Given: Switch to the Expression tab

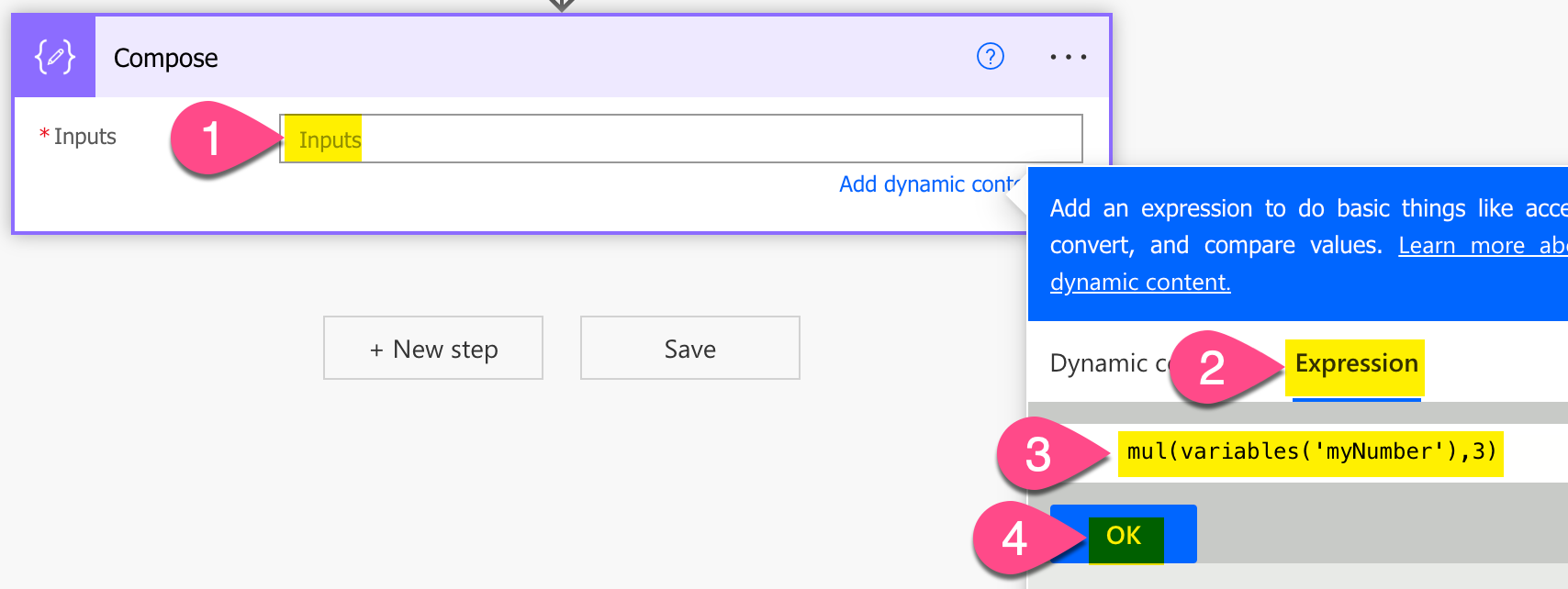Looking at the screenshot, I should [x=1356, y=364].
